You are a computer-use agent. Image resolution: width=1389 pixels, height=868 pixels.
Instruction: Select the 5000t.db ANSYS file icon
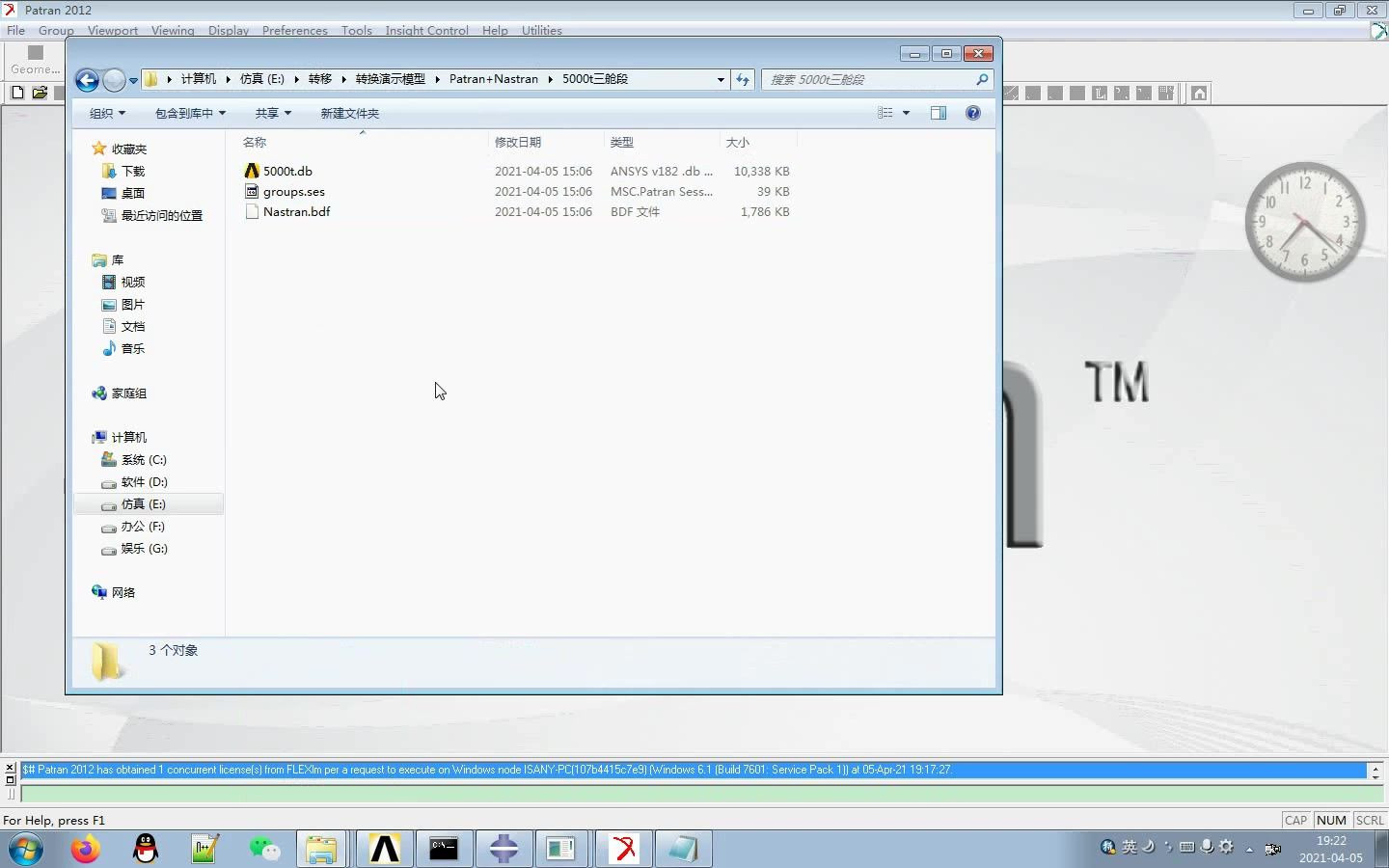[x=252, y=171]
